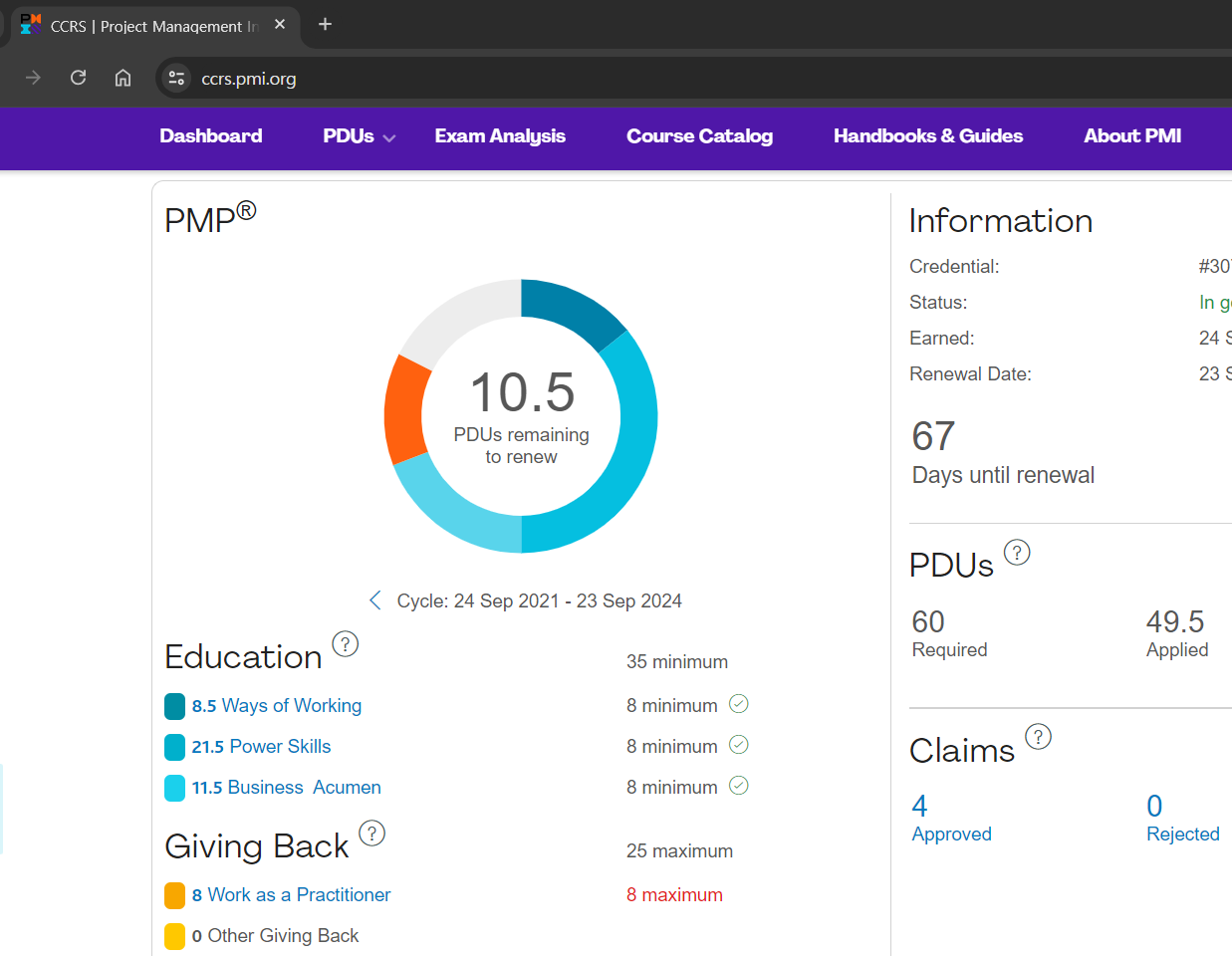This screenshot has width=1232, height=956.
Task: View the 4 Approved claims
Action: [x=951, y=818]
